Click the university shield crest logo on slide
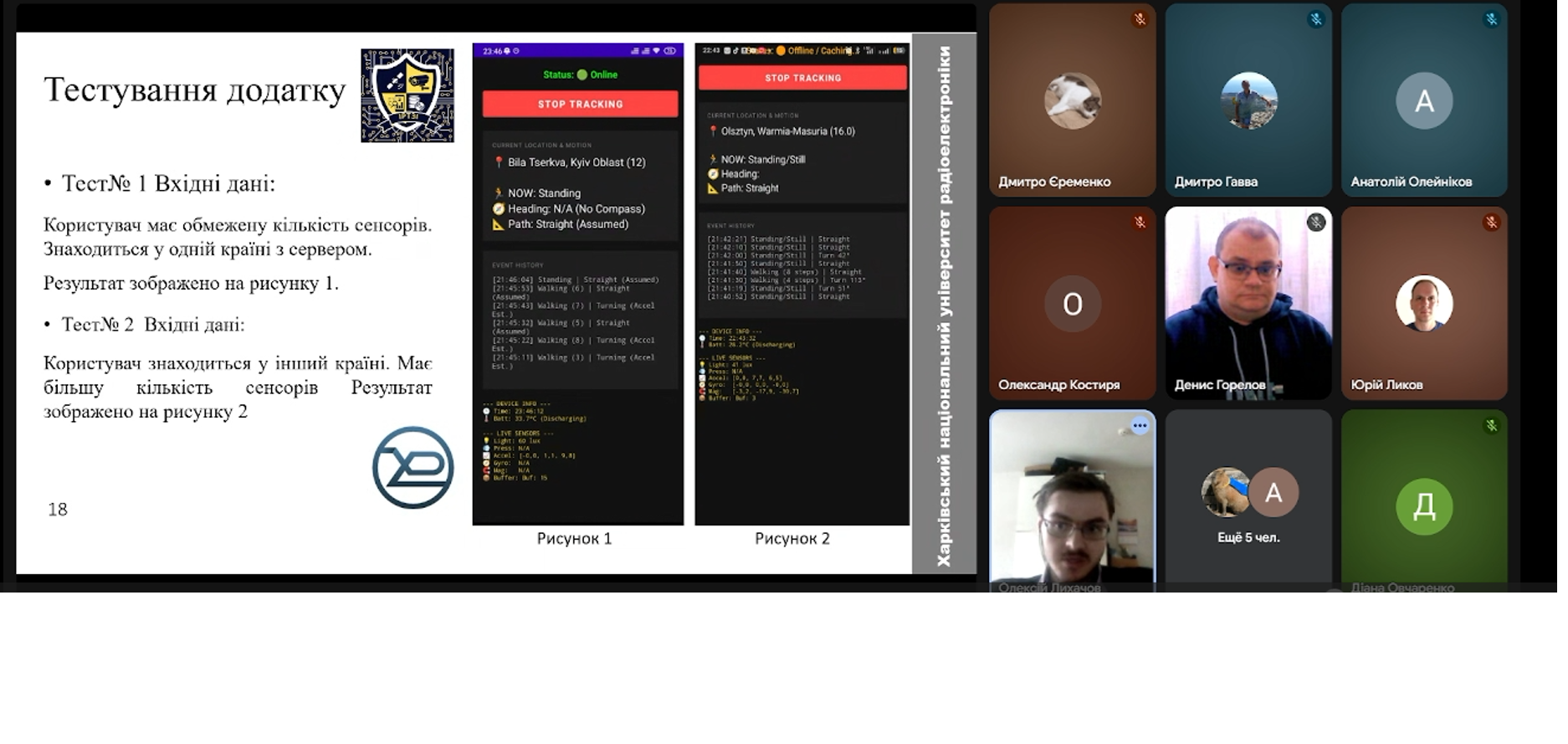This screenshot has height=744, width=1568. 407,95
